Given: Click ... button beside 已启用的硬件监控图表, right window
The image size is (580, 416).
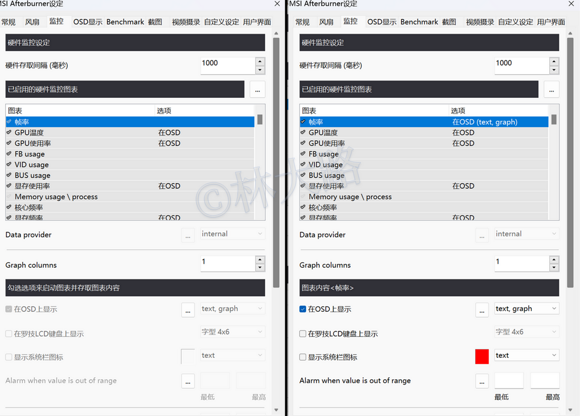Looking at the screenshot, I should point(552,89).
